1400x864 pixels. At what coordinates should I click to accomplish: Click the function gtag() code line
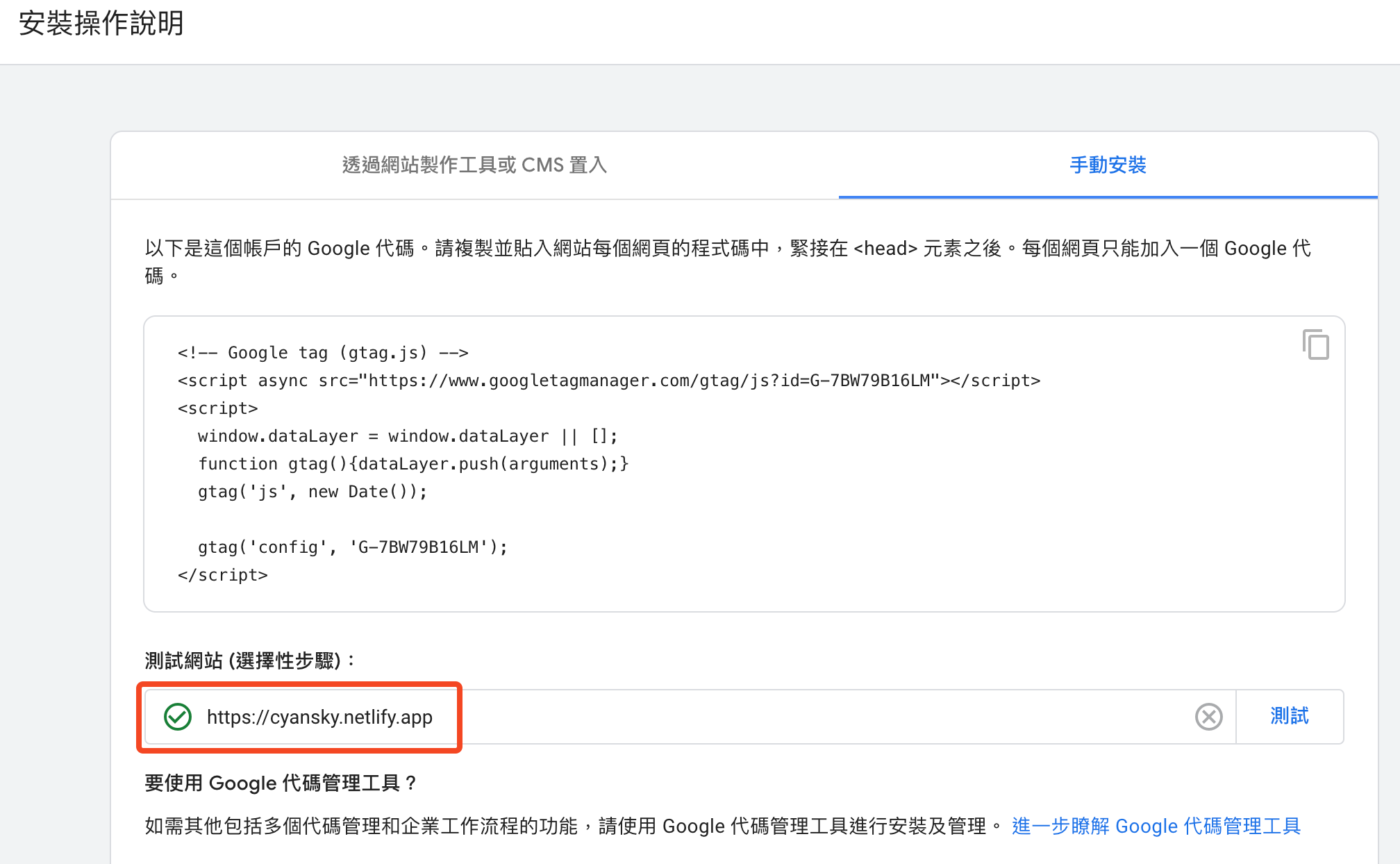(x=413, y=464)
